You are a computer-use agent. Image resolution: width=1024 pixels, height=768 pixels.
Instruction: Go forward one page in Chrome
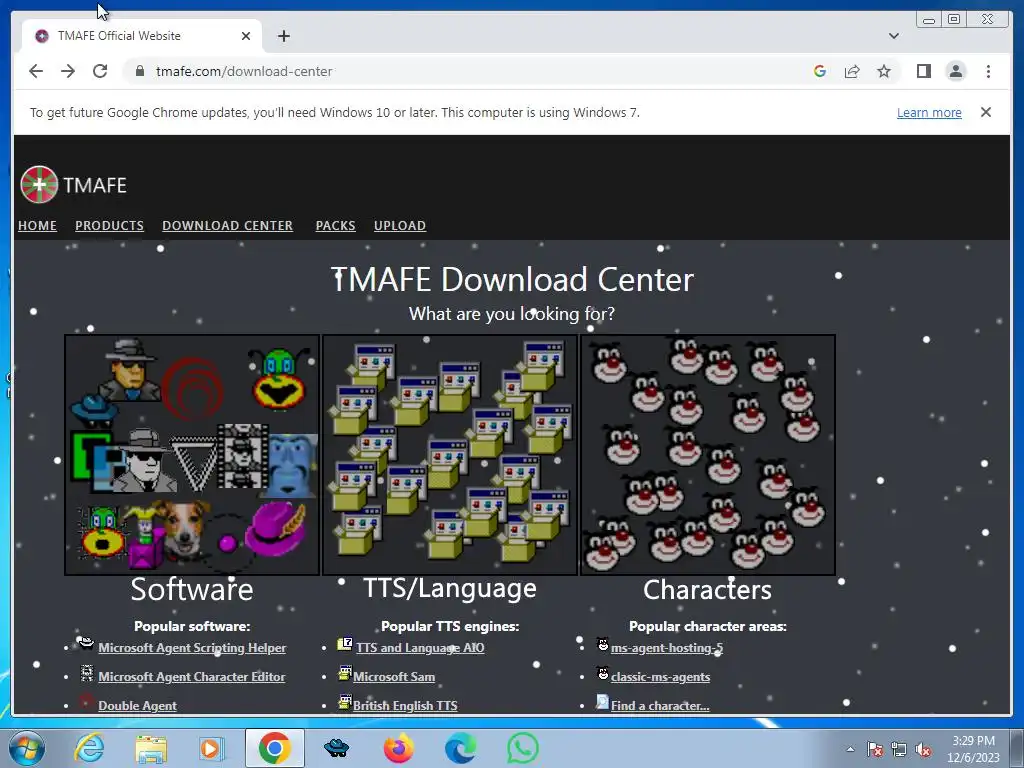click(x=68, y=71)
